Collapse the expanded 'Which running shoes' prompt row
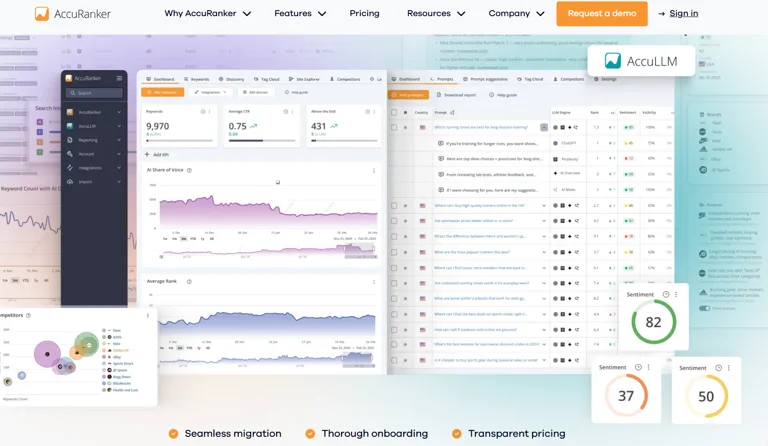This screenshot has width=768, height=446. (x=544, y=127)
